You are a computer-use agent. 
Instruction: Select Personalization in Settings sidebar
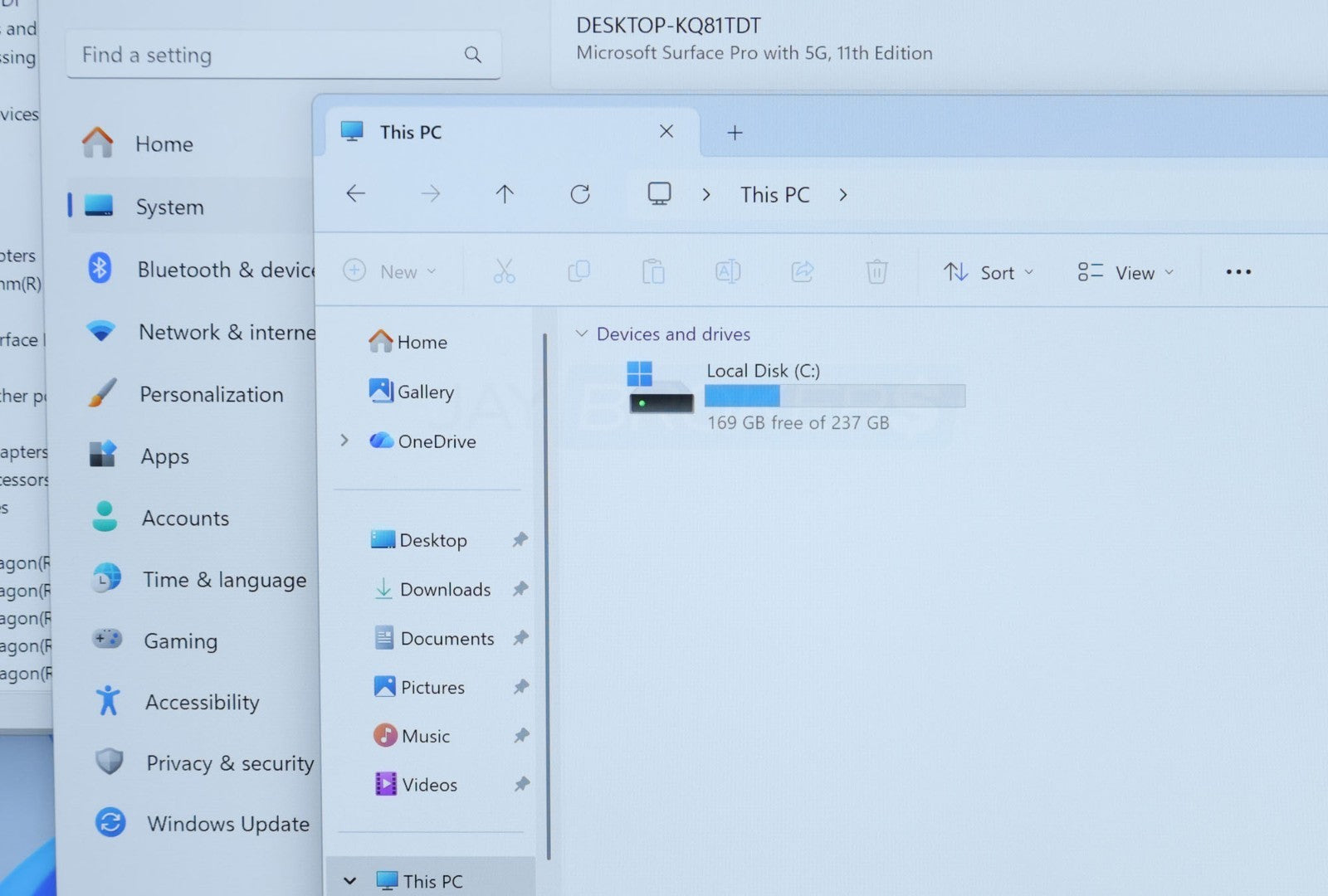pos(211,395)
